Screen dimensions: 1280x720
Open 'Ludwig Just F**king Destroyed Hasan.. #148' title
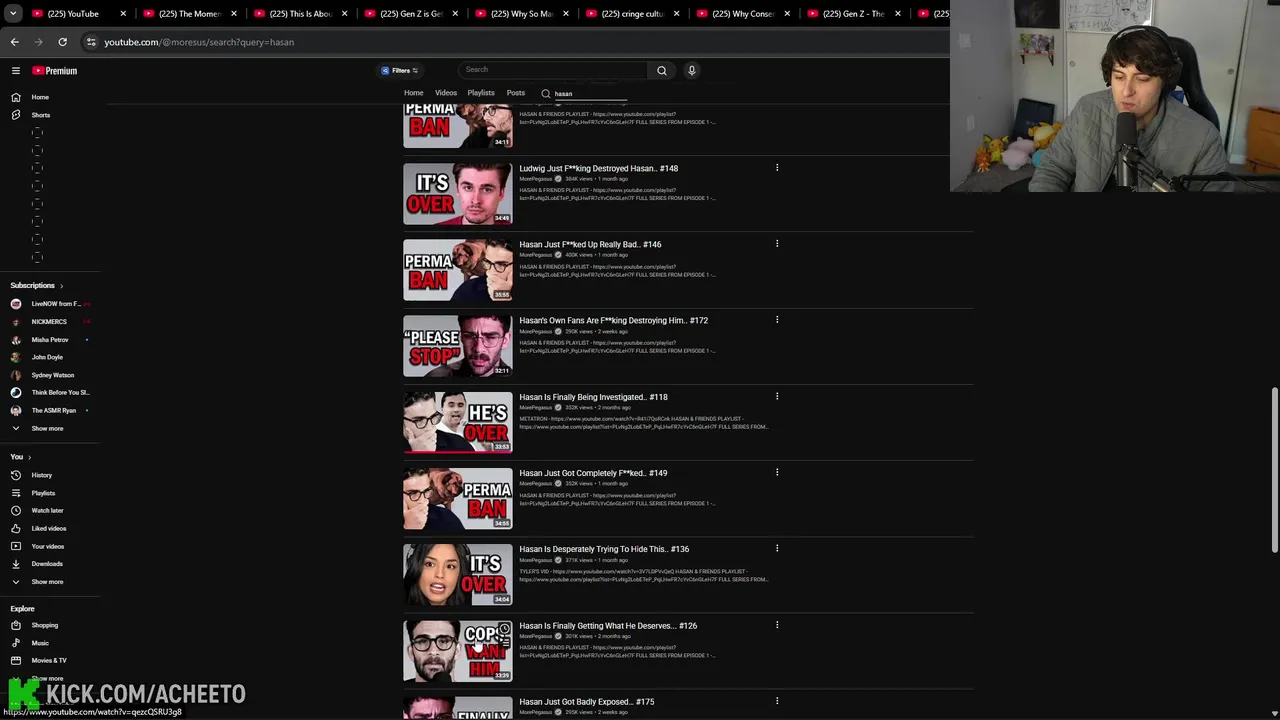(598, 168)
